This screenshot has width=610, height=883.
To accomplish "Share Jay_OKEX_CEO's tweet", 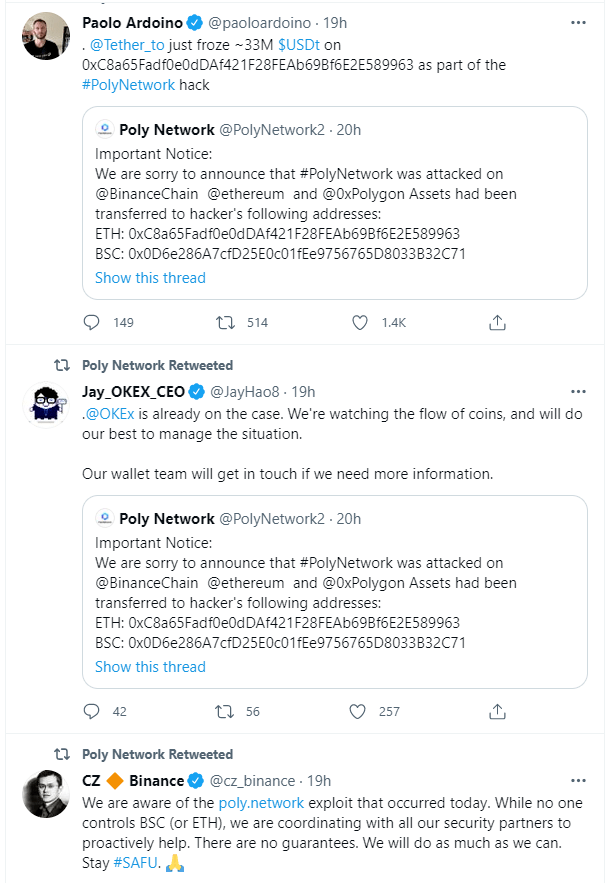I will tap(497, 711).
